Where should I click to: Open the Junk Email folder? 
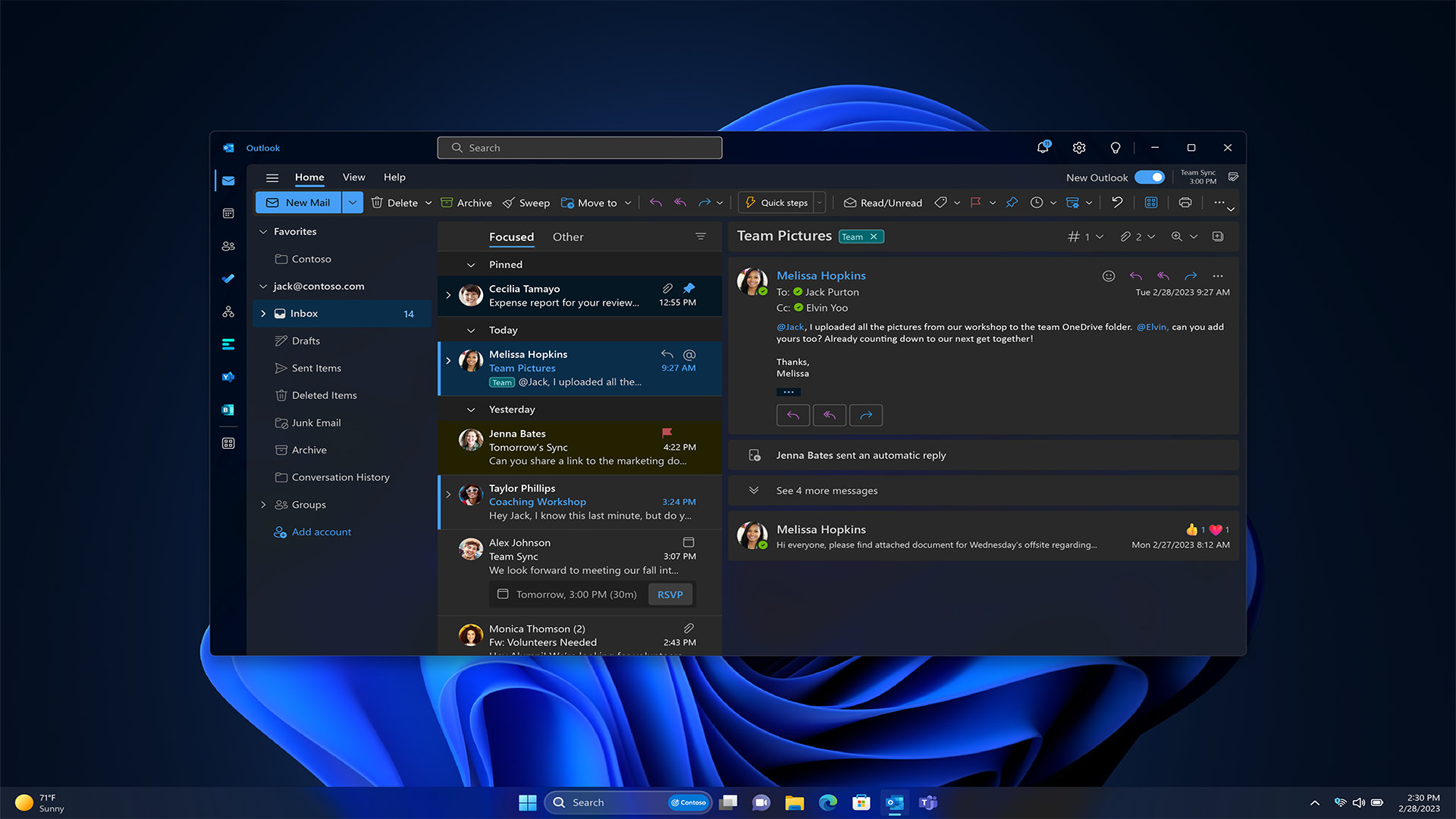[316, 423]
